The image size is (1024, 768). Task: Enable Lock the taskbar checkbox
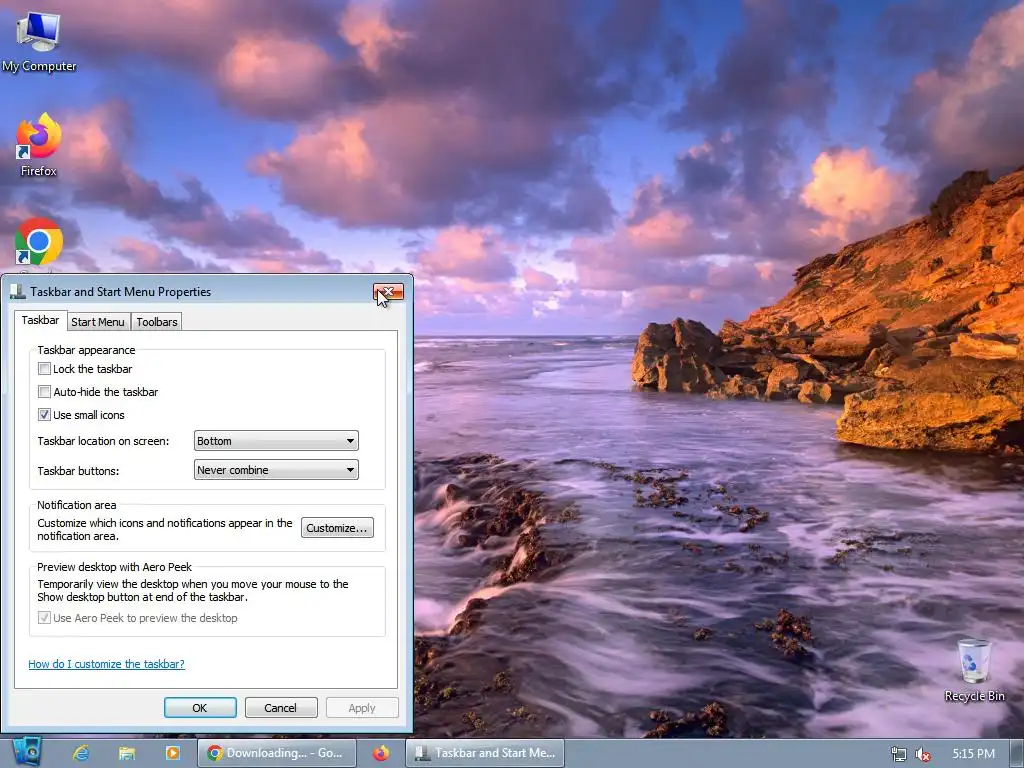[44, 369]
